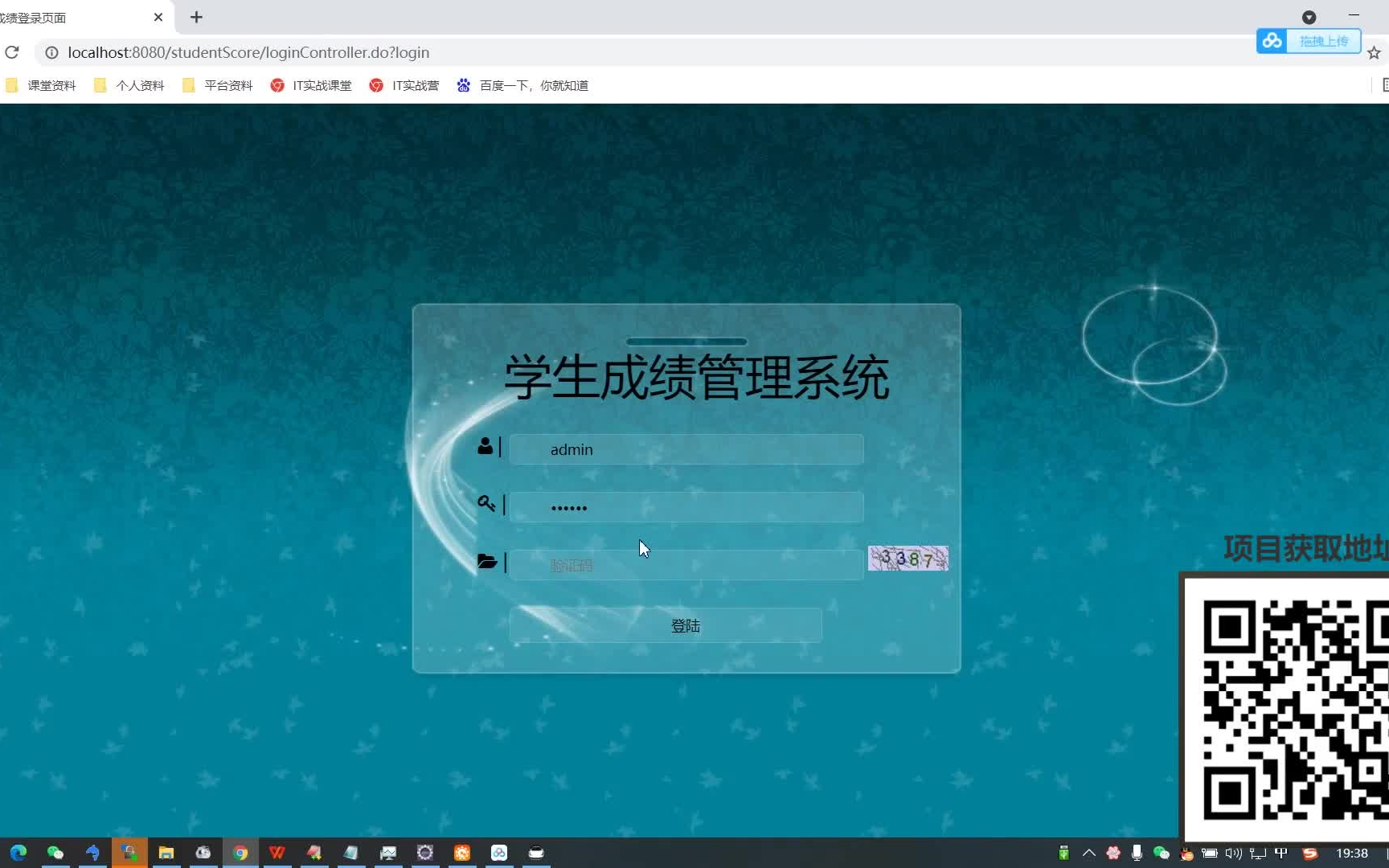Click the microphone tray icon
Screen dimensions: 1389x868
click(x=1137, y=854)
